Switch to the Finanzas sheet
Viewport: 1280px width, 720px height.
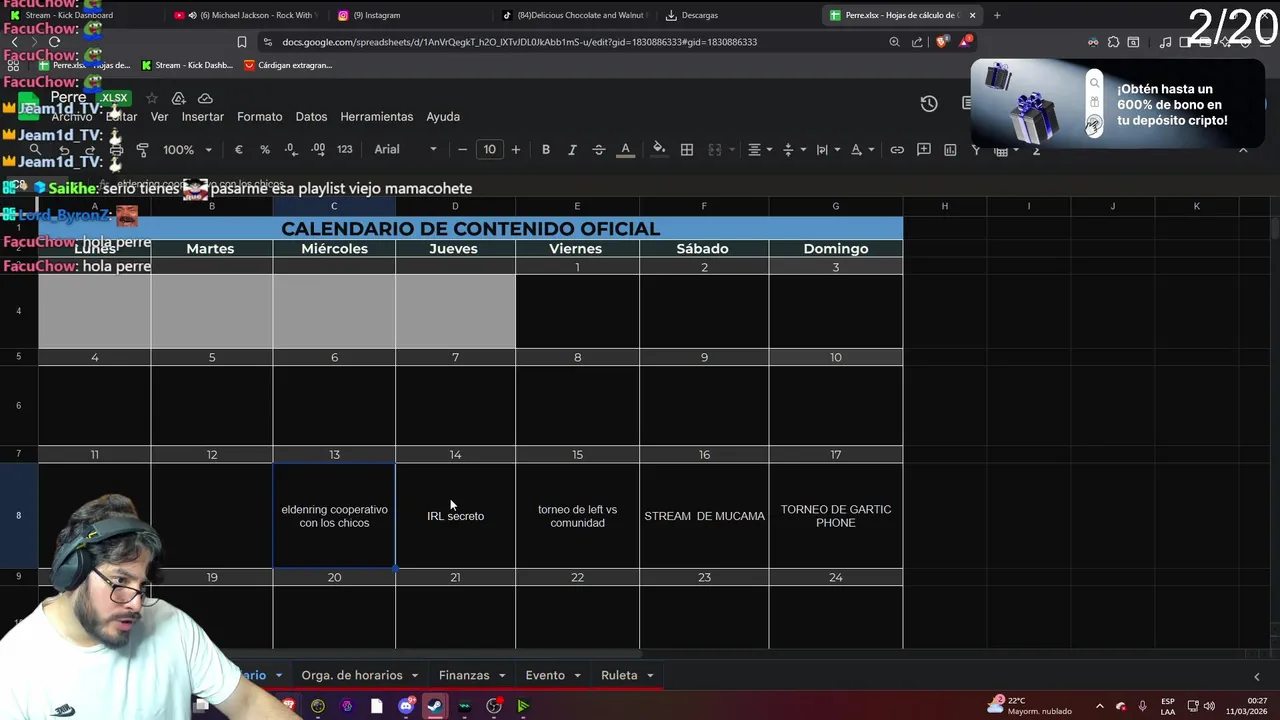(x=464, y=675)
